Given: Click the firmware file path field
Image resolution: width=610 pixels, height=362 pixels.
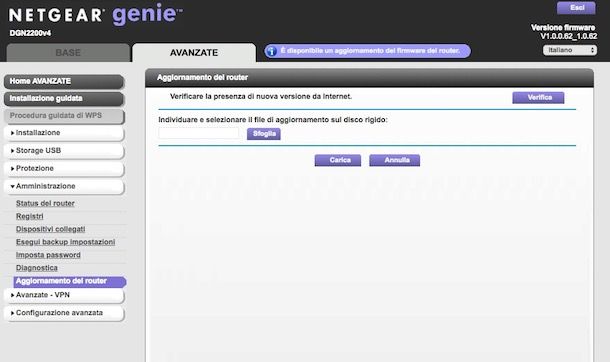Looking at the screenshot, I should click(x=199, y=133).
